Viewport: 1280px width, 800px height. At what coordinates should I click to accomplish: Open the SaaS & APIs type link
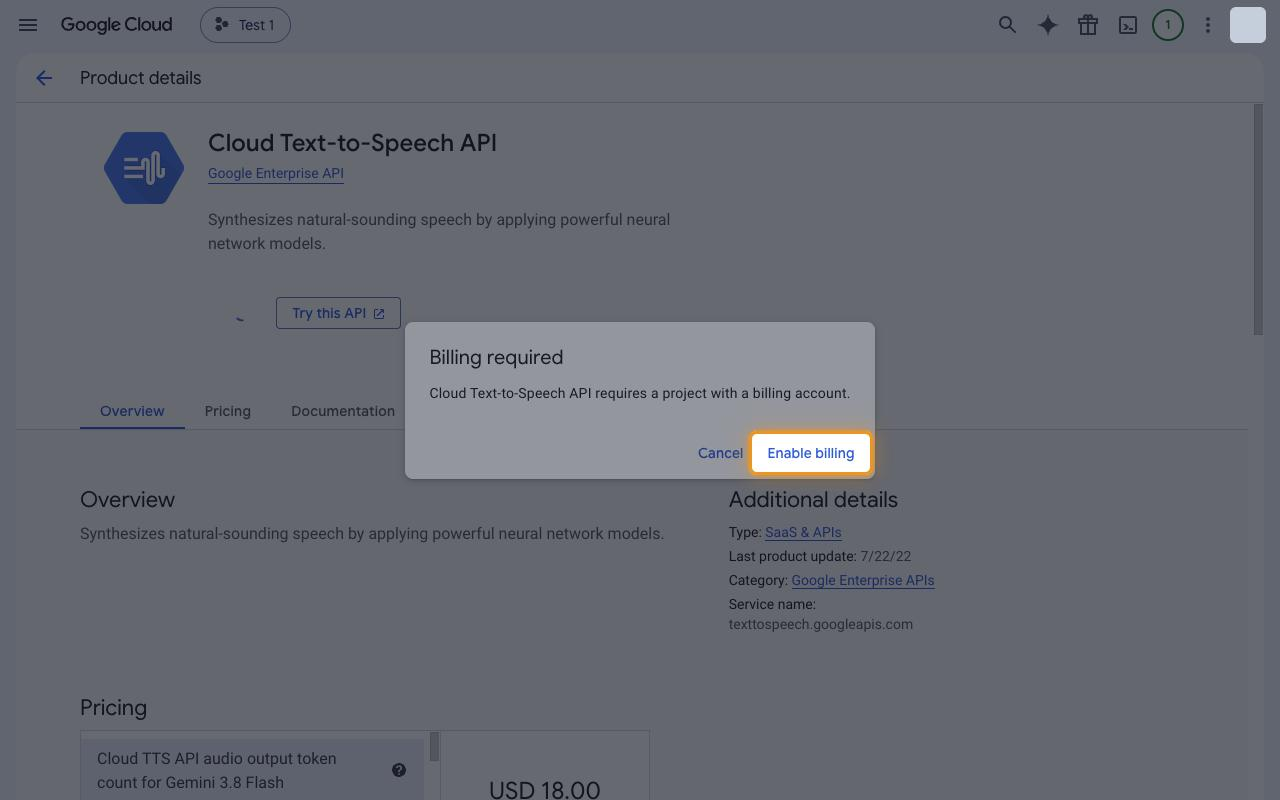pyautogui.click(x=803, y=532)
